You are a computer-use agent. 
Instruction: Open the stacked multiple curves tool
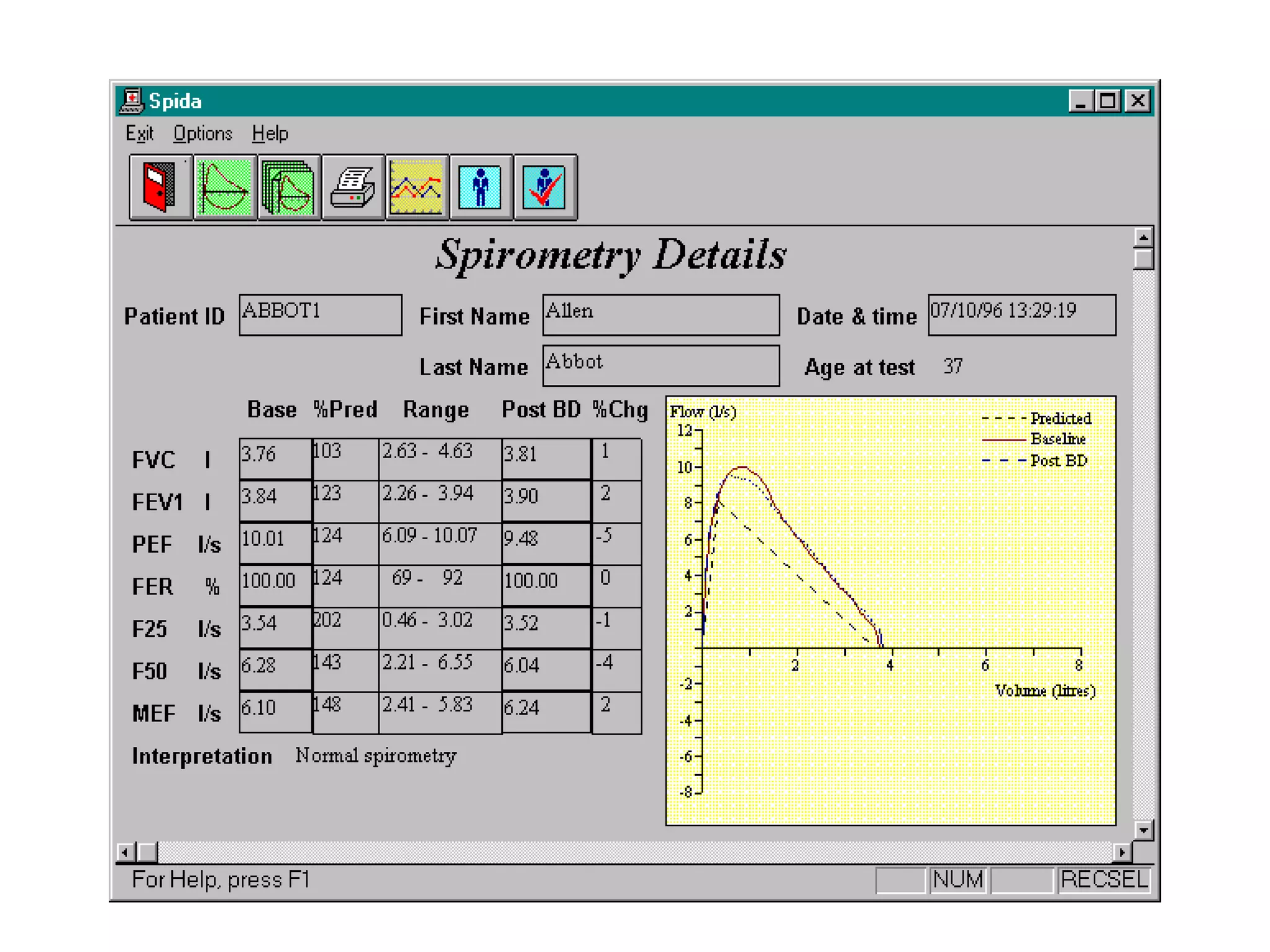[288, 187]
